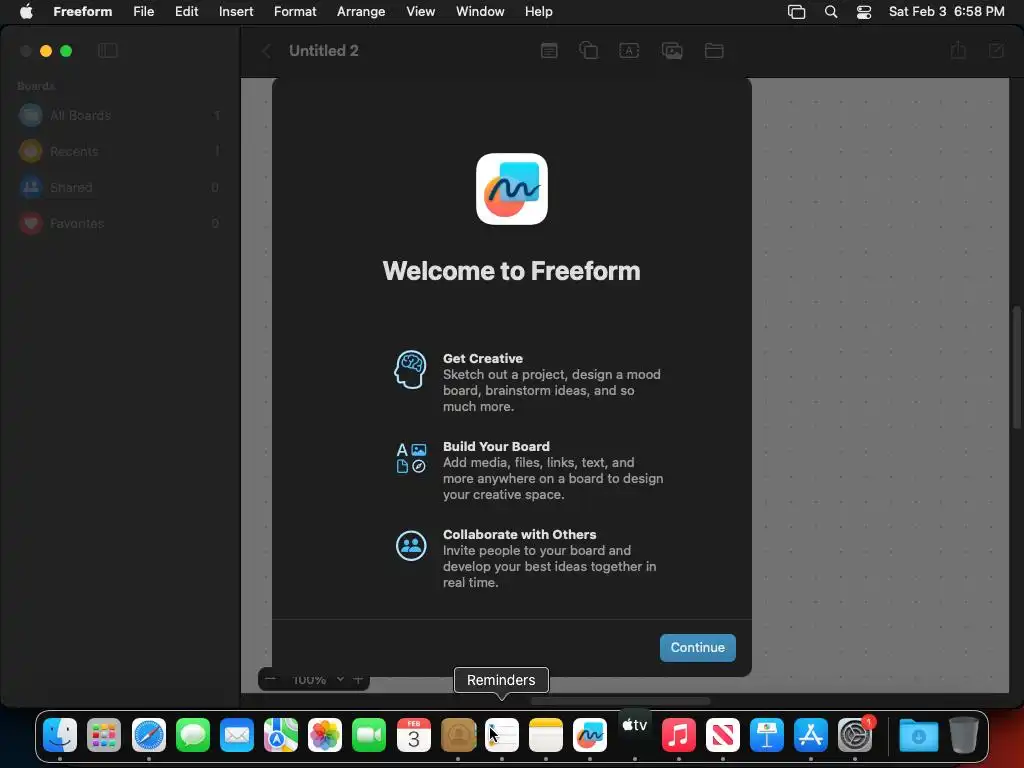The width and height of the screenshot is (1024, 768).
Task: Open News from the Dock
Action: pyautogui.click(x=722, y=735)
